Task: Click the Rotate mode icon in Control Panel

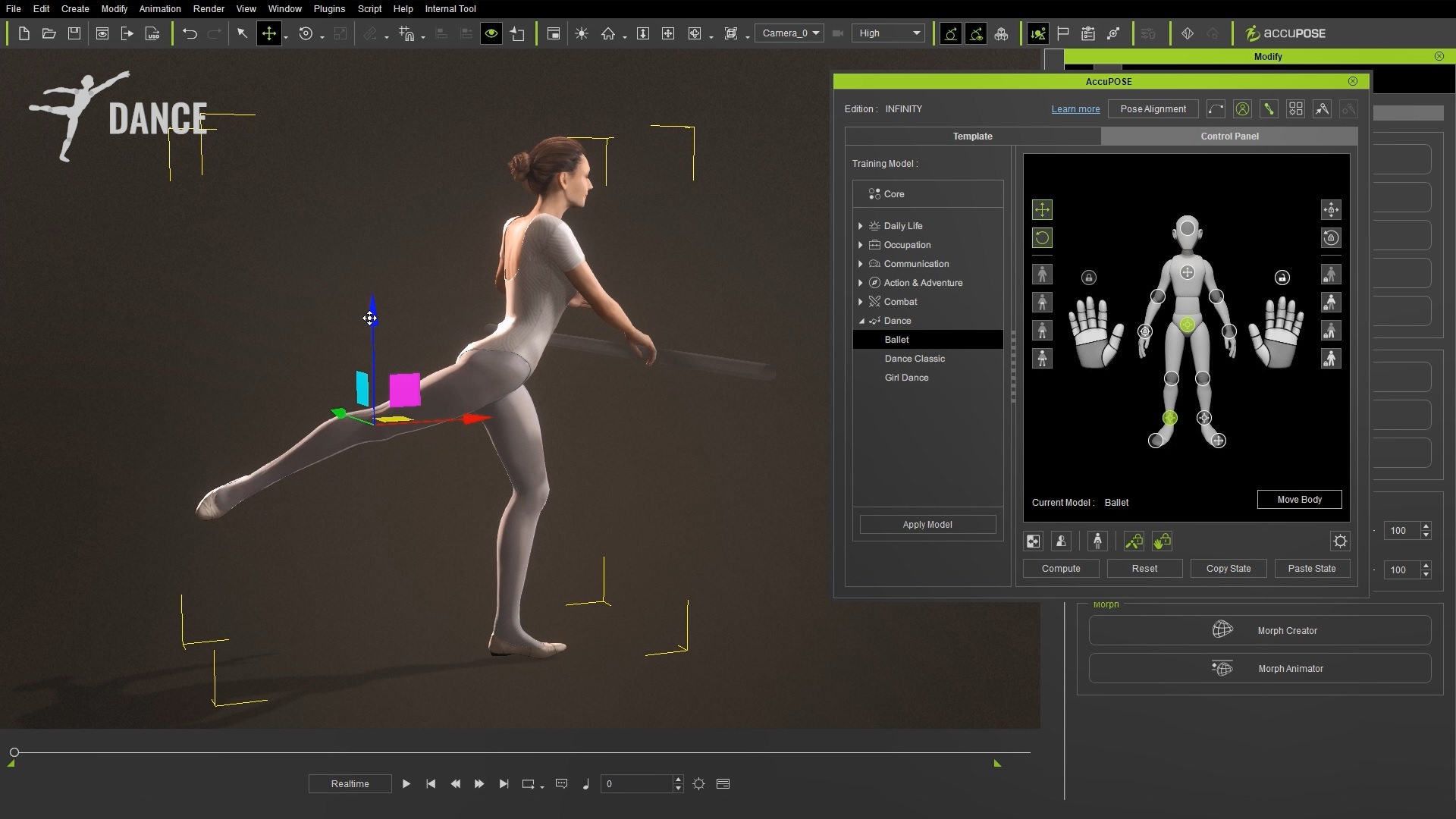Action: (1042, 238)
